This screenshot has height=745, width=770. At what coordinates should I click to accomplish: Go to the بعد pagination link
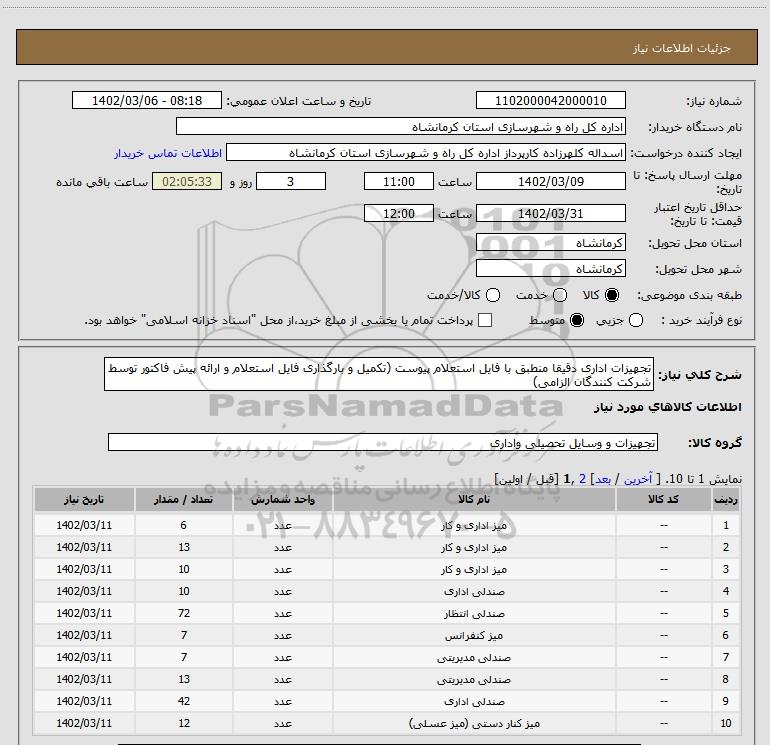coord(603,479)
